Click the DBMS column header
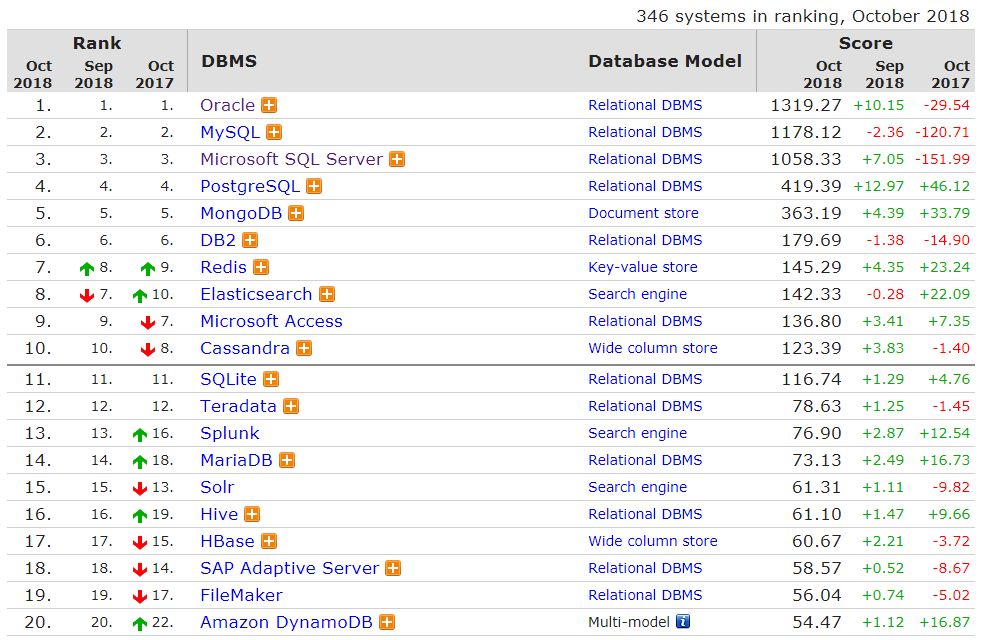Screen dimensions: 982x640 [x=229, y=61]
